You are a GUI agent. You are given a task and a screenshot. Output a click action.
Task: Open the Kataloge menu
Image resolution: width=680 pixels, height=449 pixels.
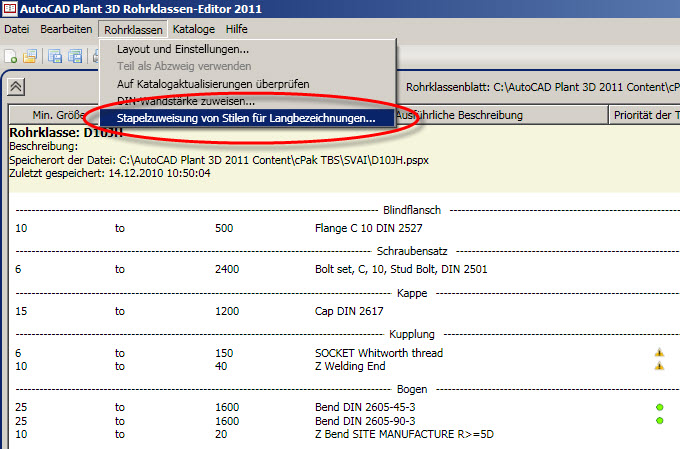coord(194,29)
